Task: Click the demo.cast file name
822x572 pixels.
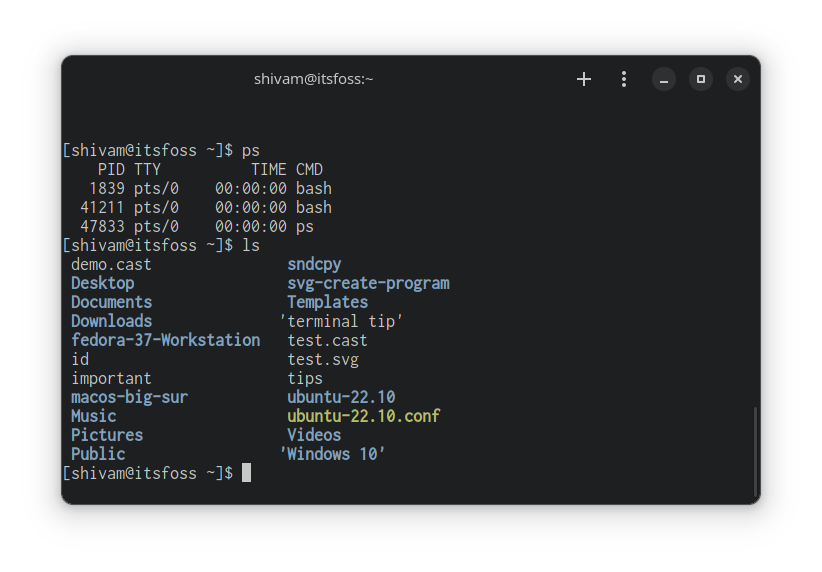Action: pos(111,264)
